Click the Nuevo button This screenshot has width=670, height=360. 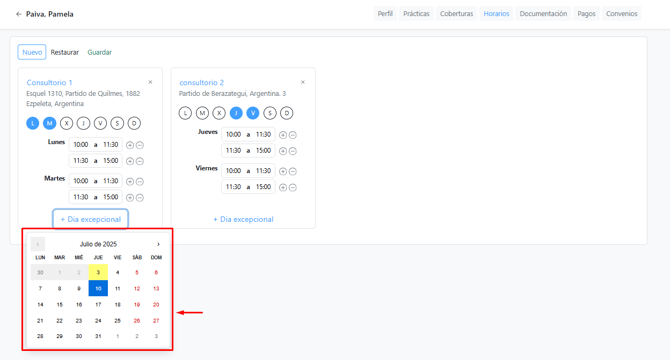pyautogui.click(x=32, y=52)
